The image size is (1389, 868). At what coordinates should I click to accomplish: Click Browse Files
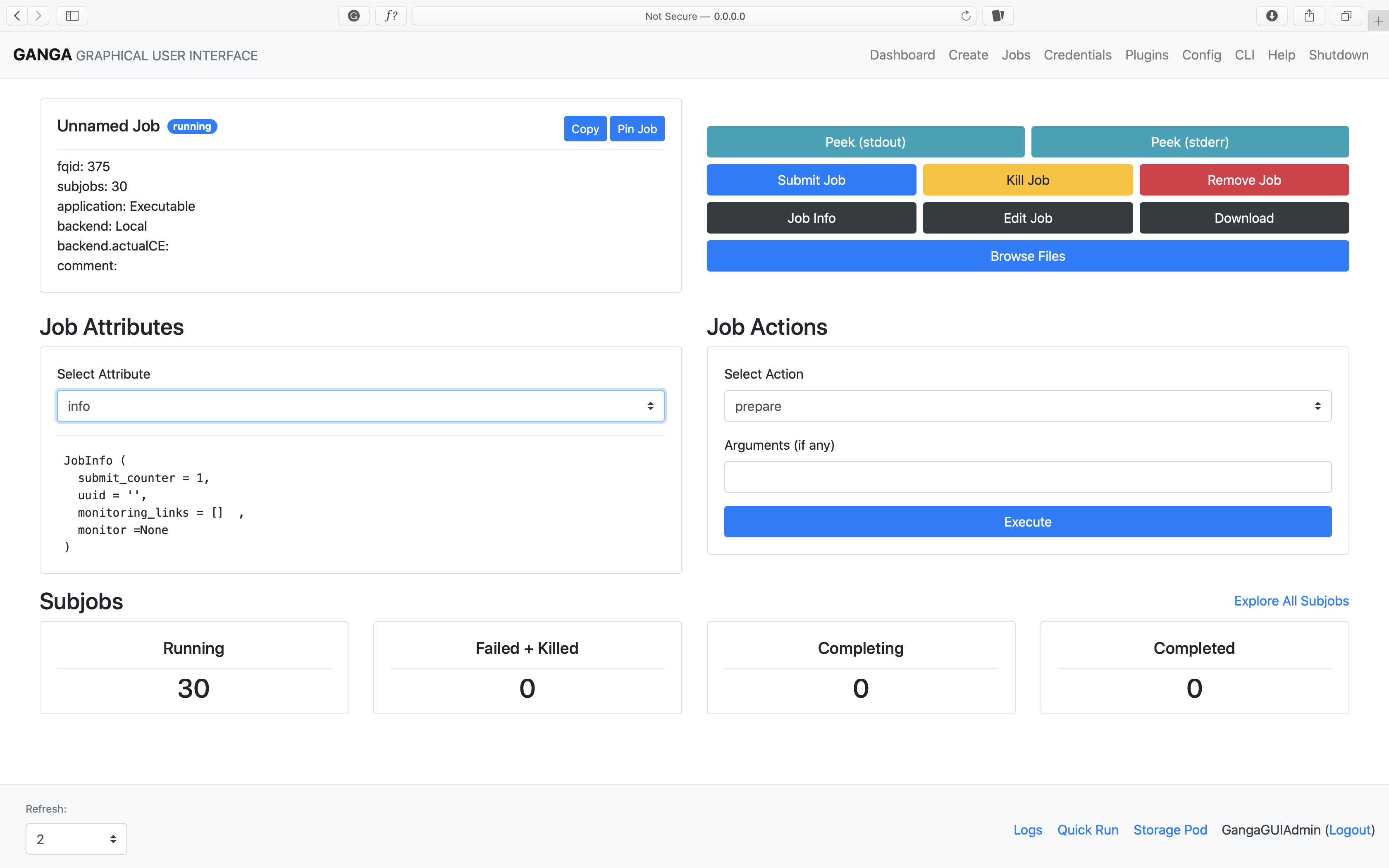click(x=1027, y=256)
